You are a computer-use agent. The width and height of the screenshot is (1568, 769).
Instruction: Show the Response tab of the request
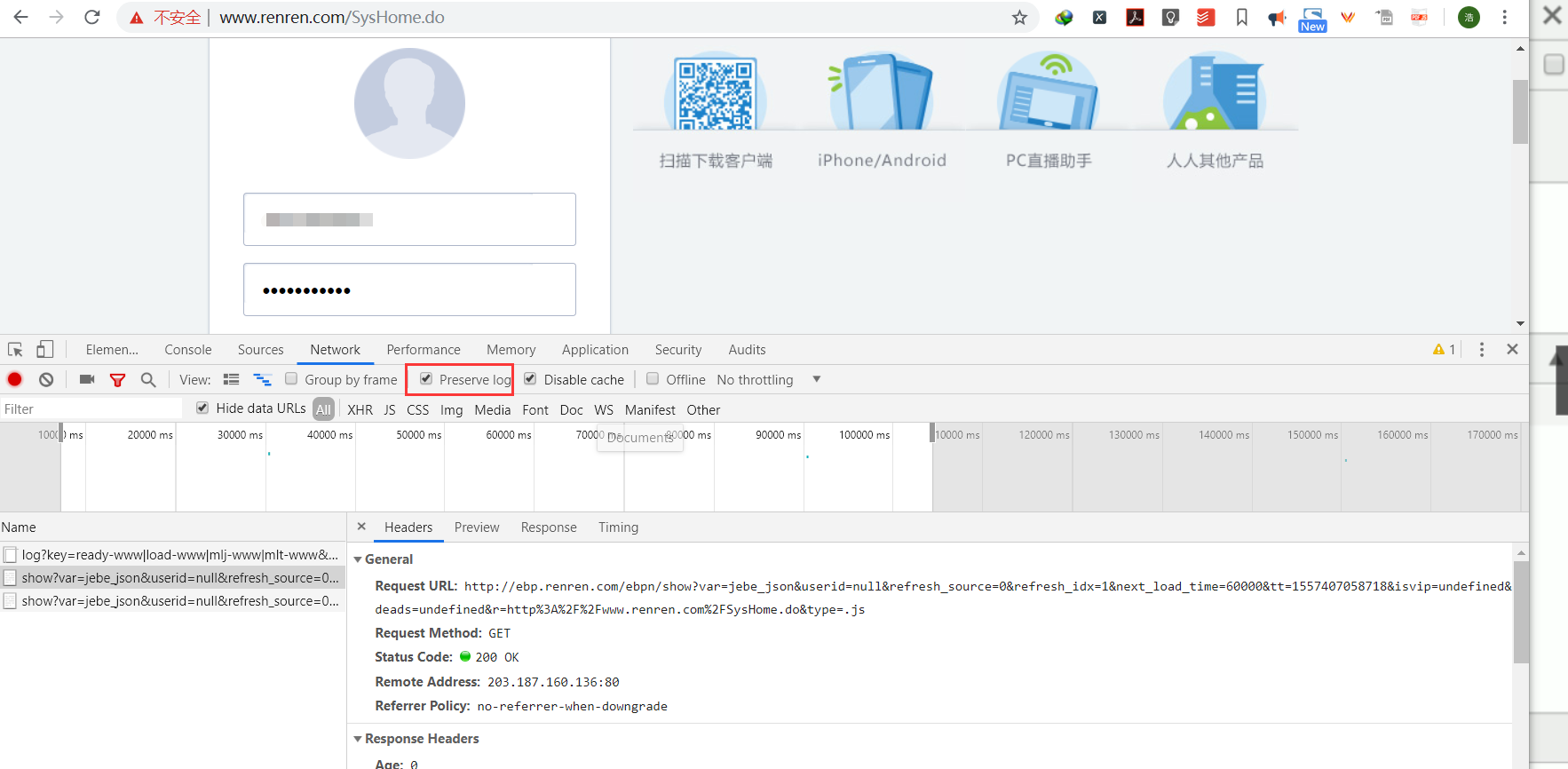coord(549,527)
